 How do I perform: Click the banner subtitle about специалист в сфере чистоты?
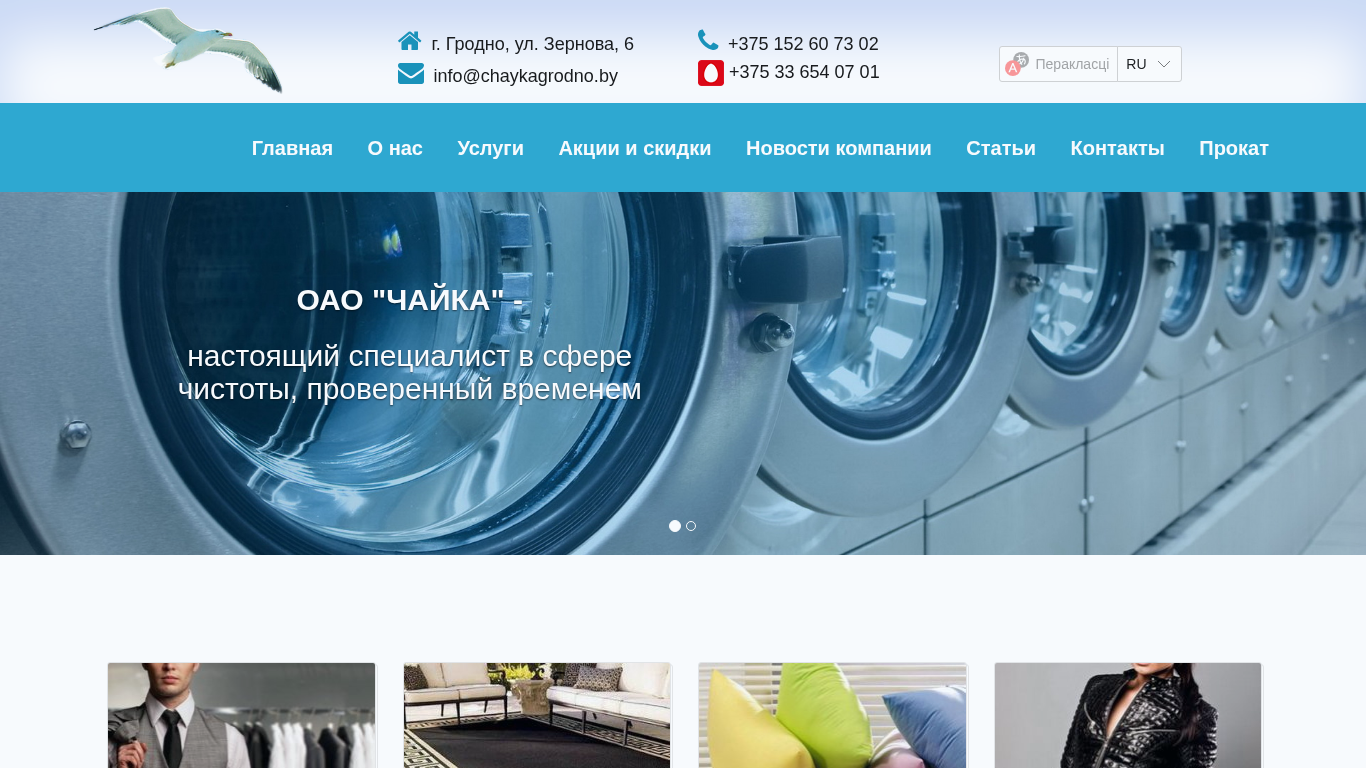click(x=410, y=372)
